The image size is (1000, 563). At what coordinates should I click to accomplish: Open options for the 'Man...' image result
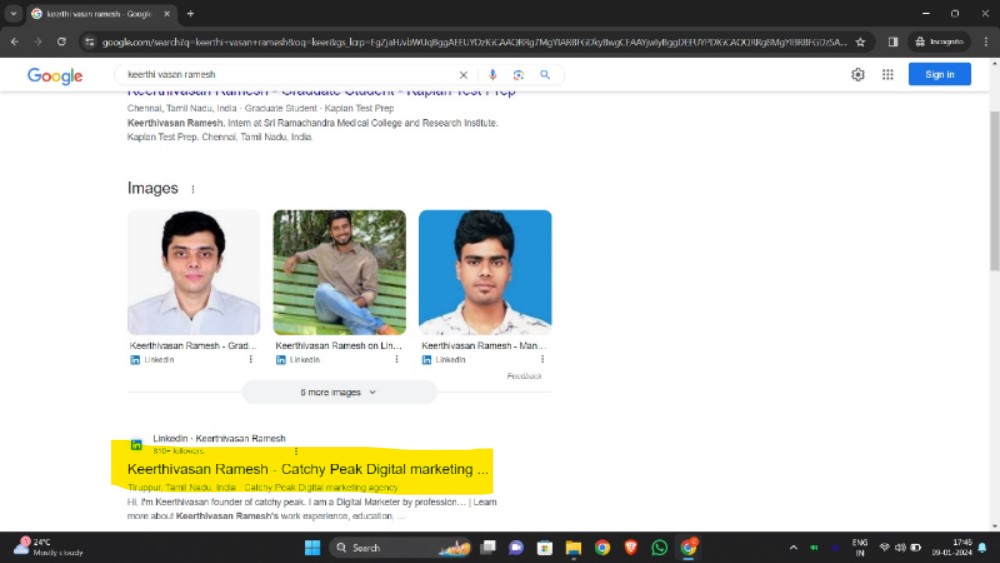click(x=542, y=360)
